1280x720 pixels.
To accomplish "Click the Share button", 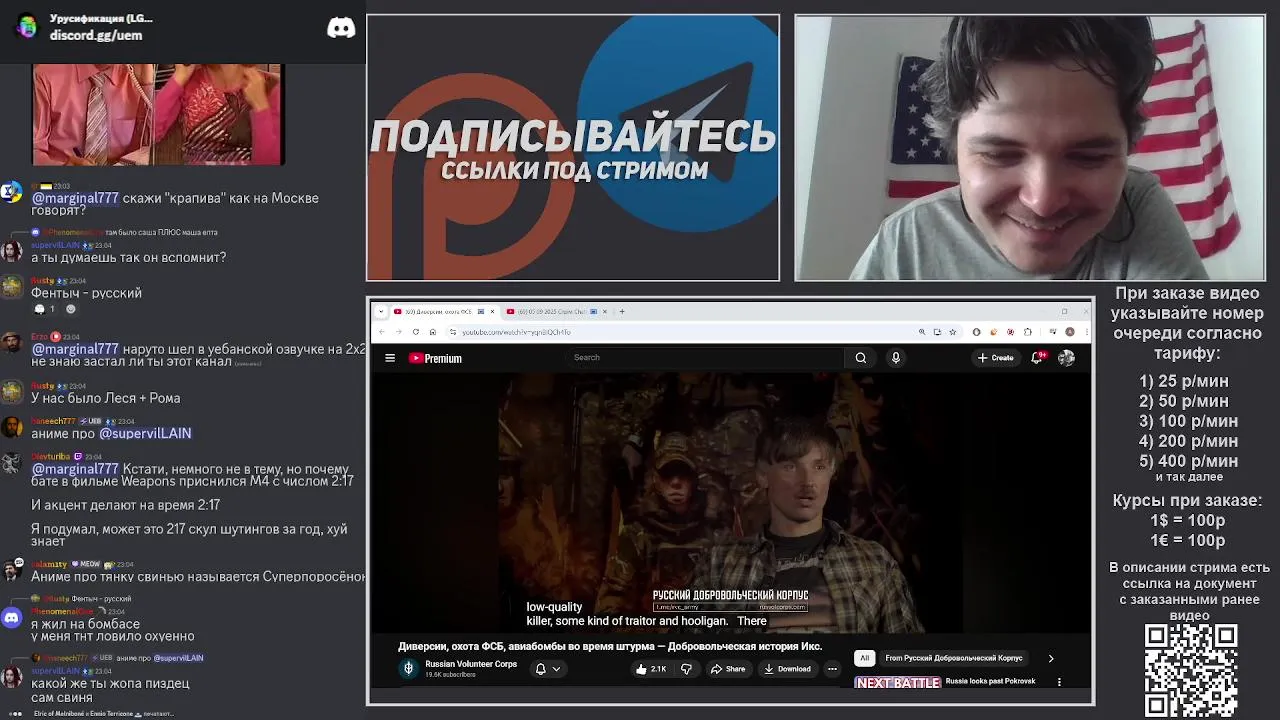I will tap(728, 669).
